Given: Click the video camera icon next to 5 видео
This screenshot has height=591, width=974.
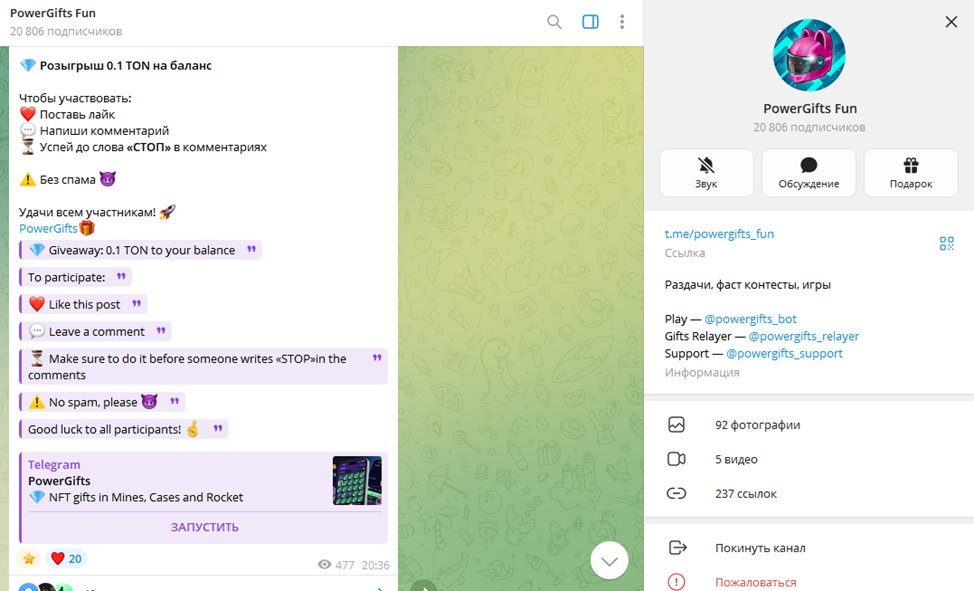Looking at the screenshot, I should tap(676, 459).
